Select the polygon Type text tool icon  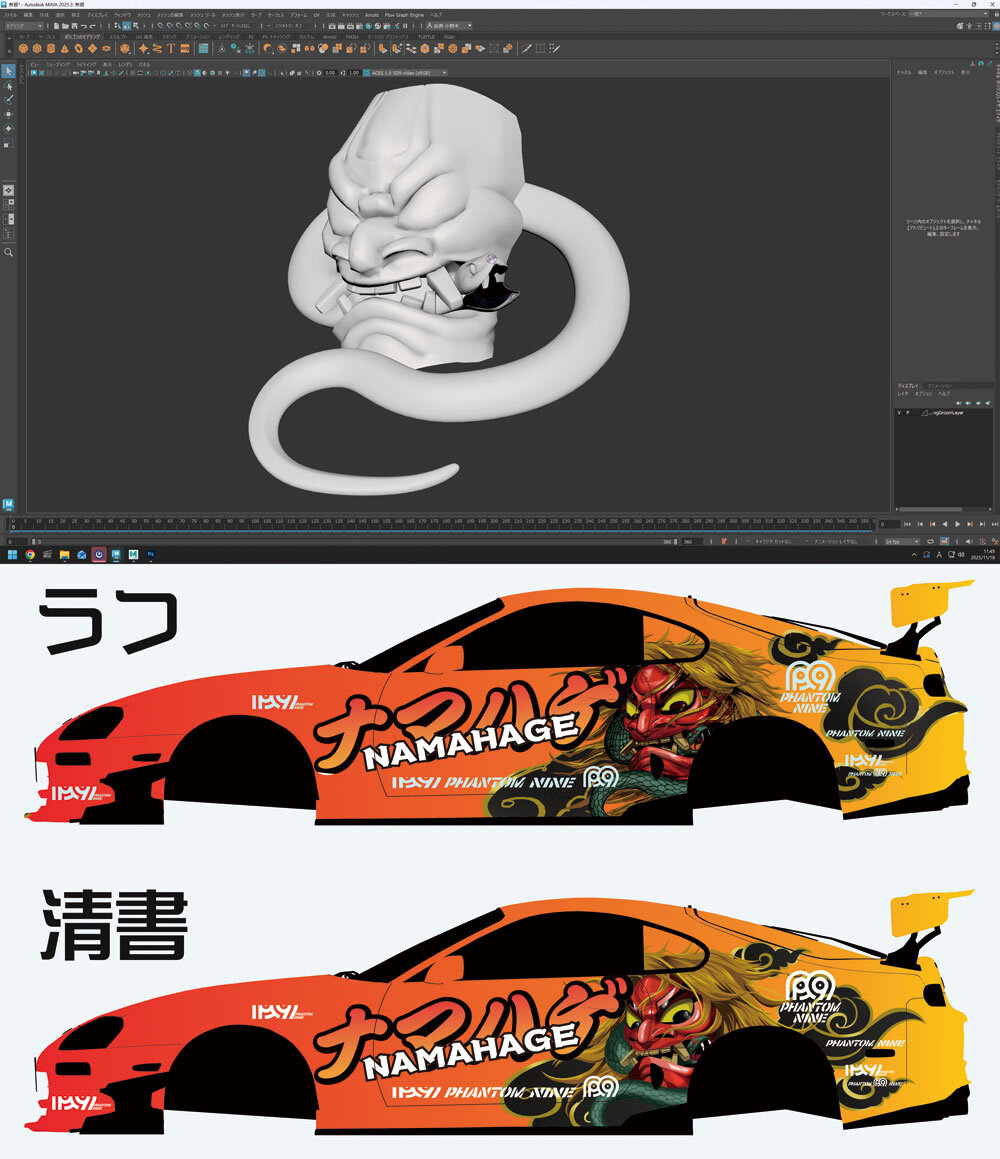(x=171, y=48)
